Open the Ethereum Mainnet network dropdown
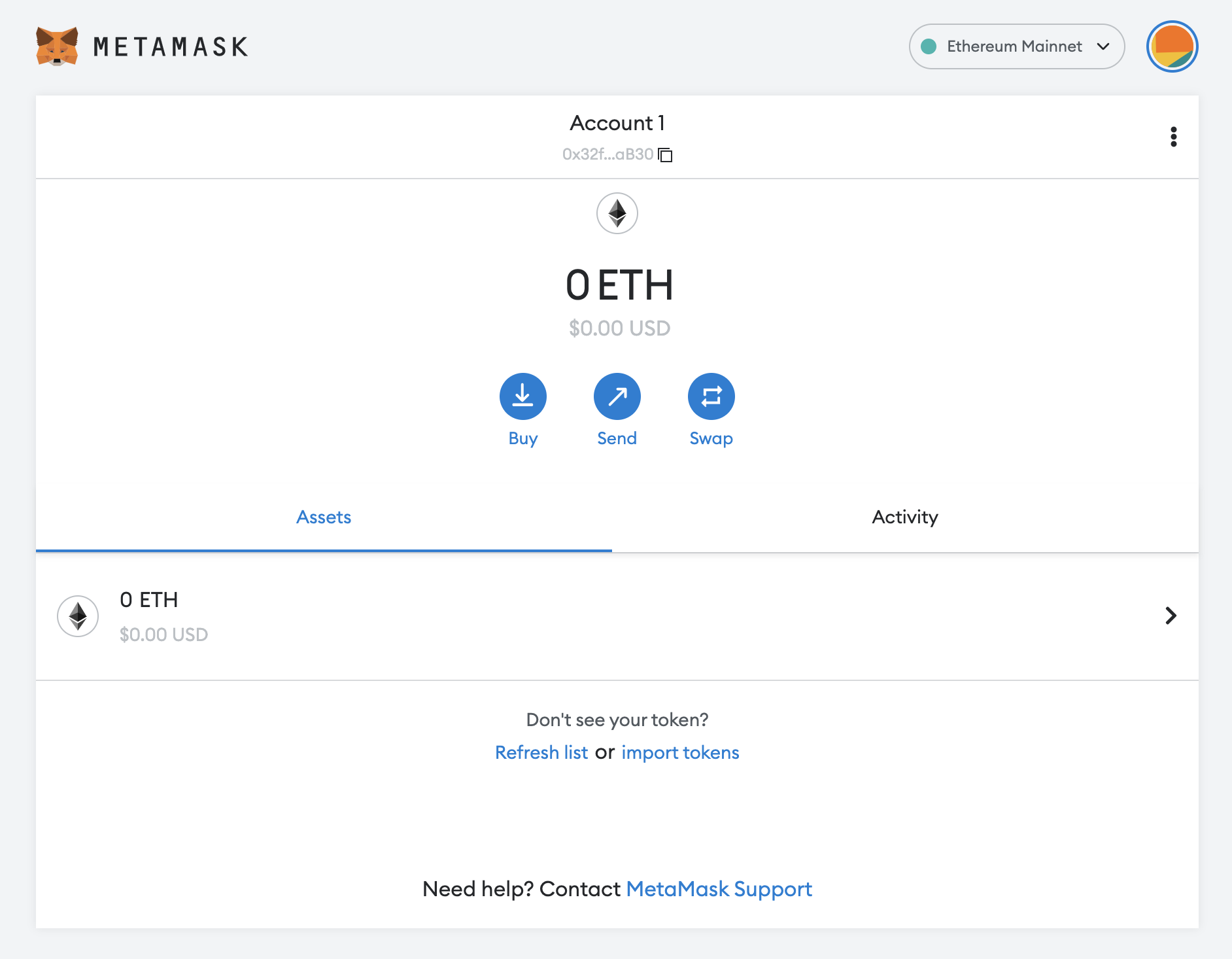 point(1016,46)
